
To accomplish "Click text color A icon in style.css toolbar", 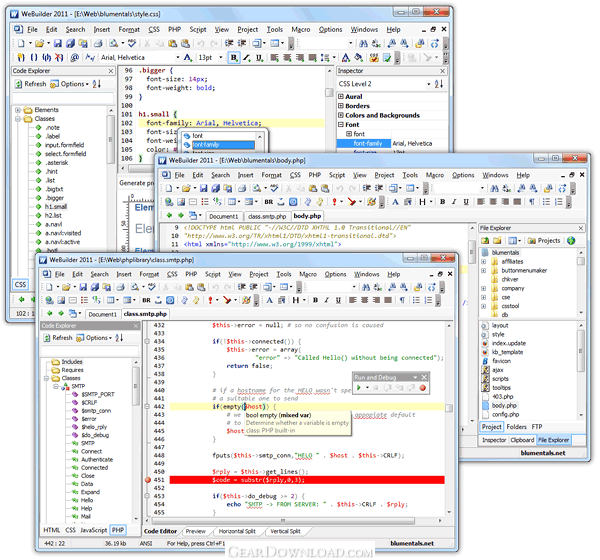I will [346, 58].
